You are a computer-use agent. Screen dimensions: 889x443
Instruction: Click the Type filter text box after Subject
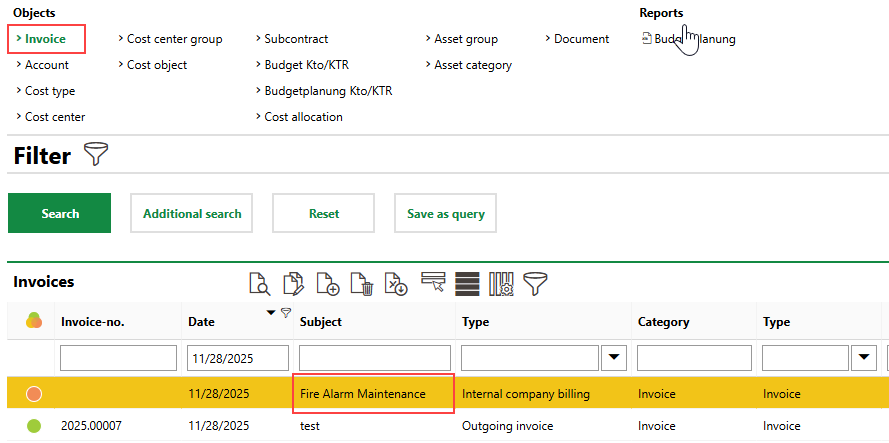tap(530, 358)
